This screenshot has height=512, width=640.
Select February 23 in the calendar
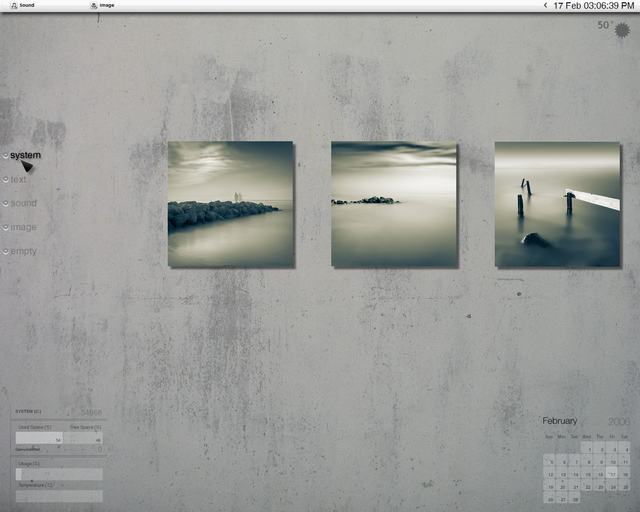point(599,485)
